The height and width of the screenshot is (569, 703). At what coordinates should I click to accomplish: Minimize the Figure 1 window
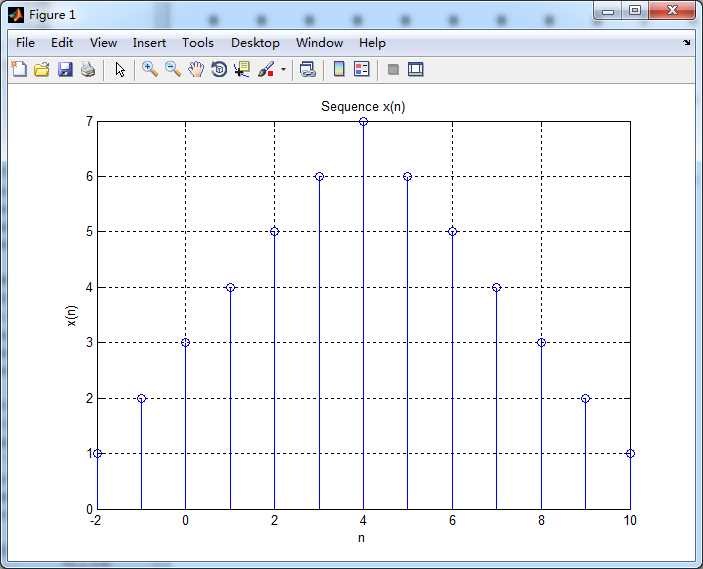click(x=608, y=11)
